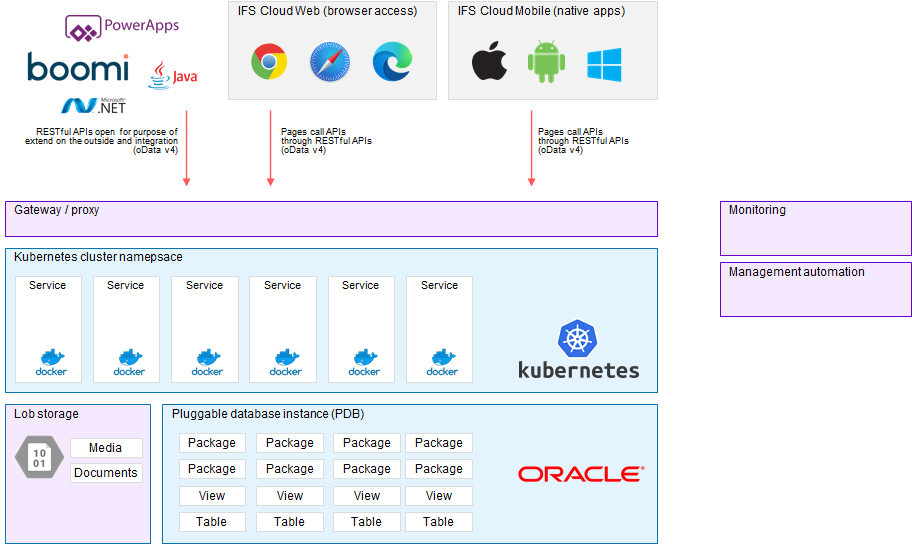Select the Media box in Lob storage
Image resolution: width=912 pixels, height=544 pixels.
106,448
